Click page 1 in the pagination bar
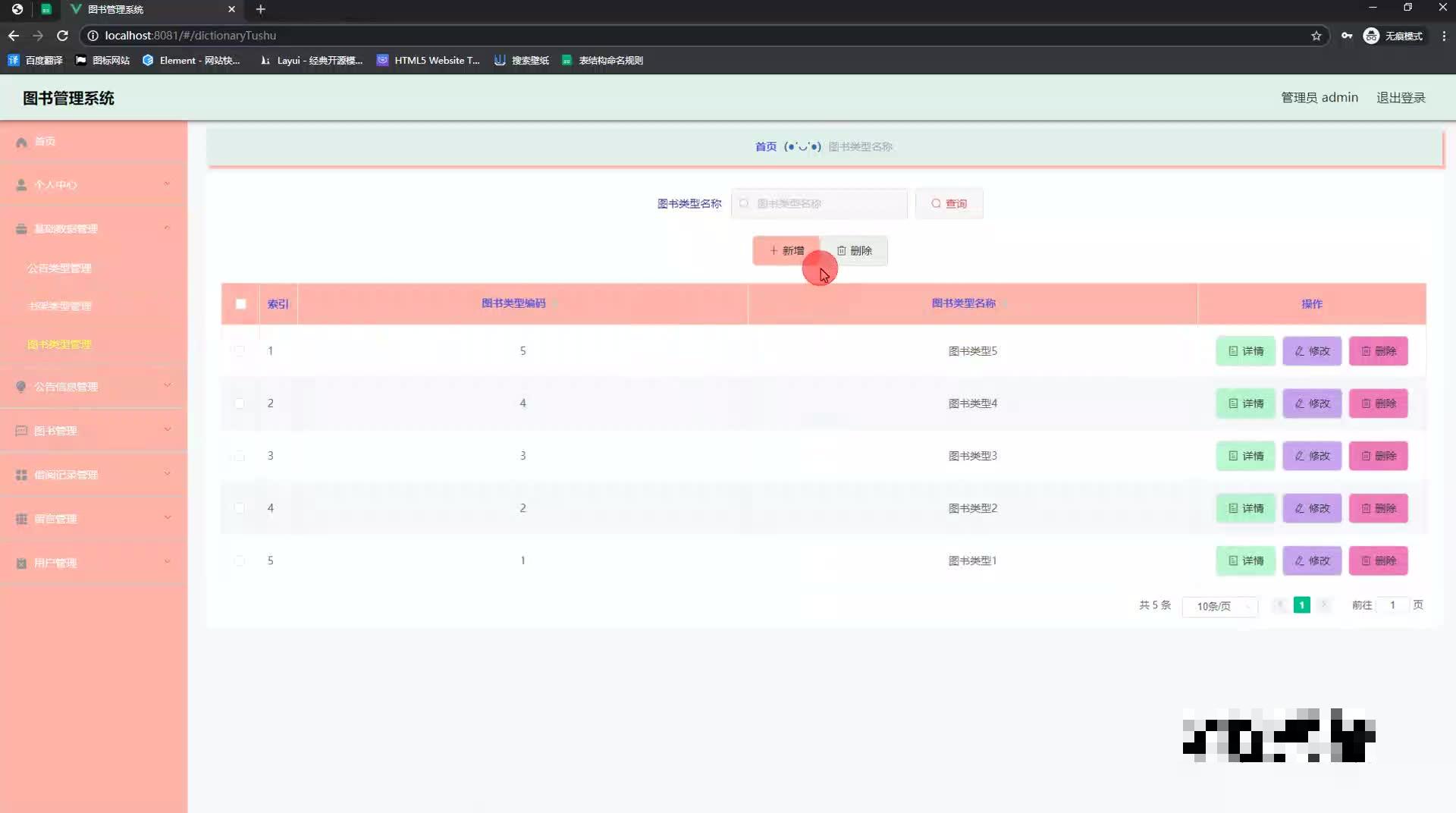The height and width of the screenshot is (813, 1456). tap(1301, 605)
